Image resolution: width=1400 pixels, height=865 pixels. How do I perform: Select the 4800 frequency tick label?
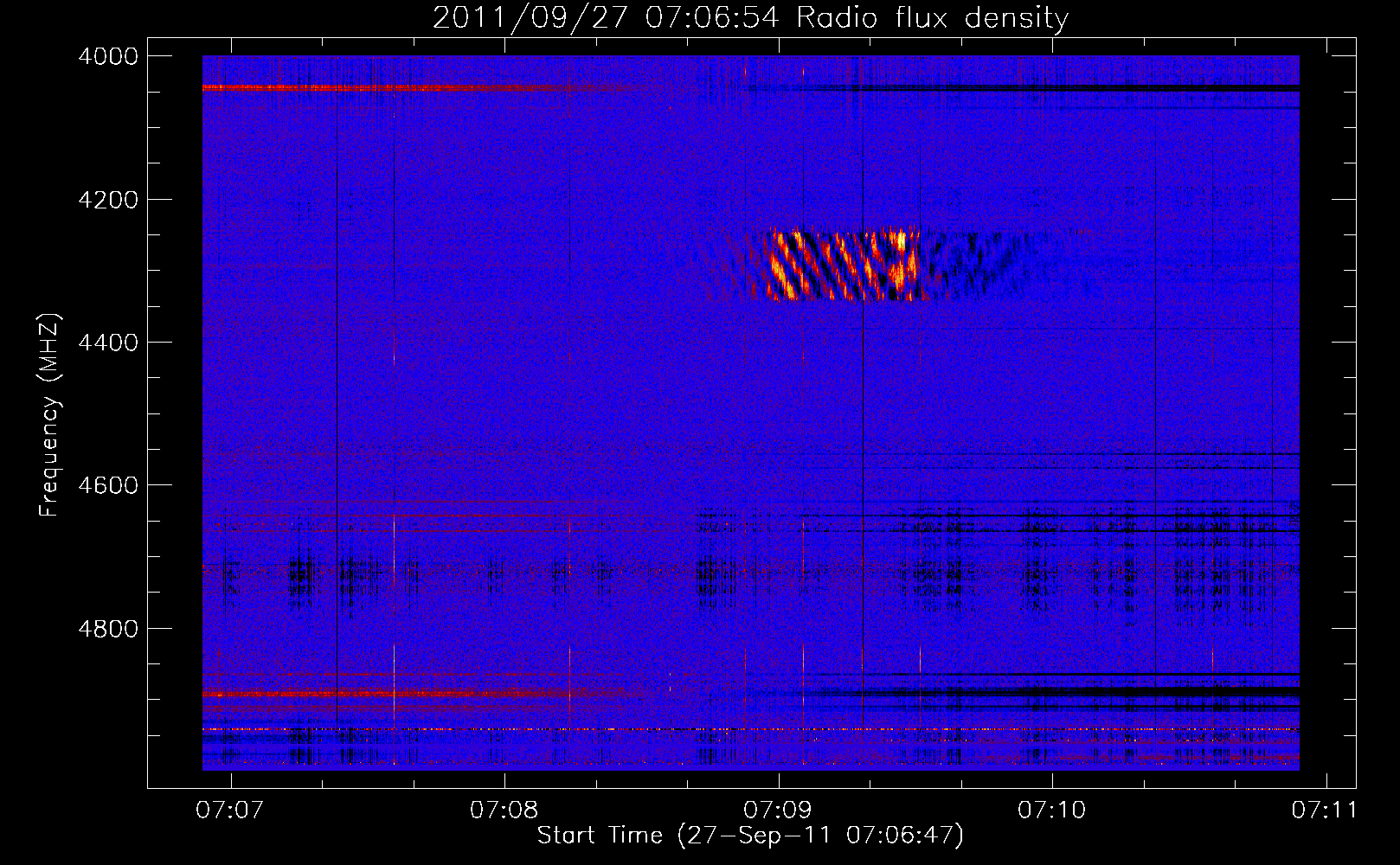click(108, 628)
